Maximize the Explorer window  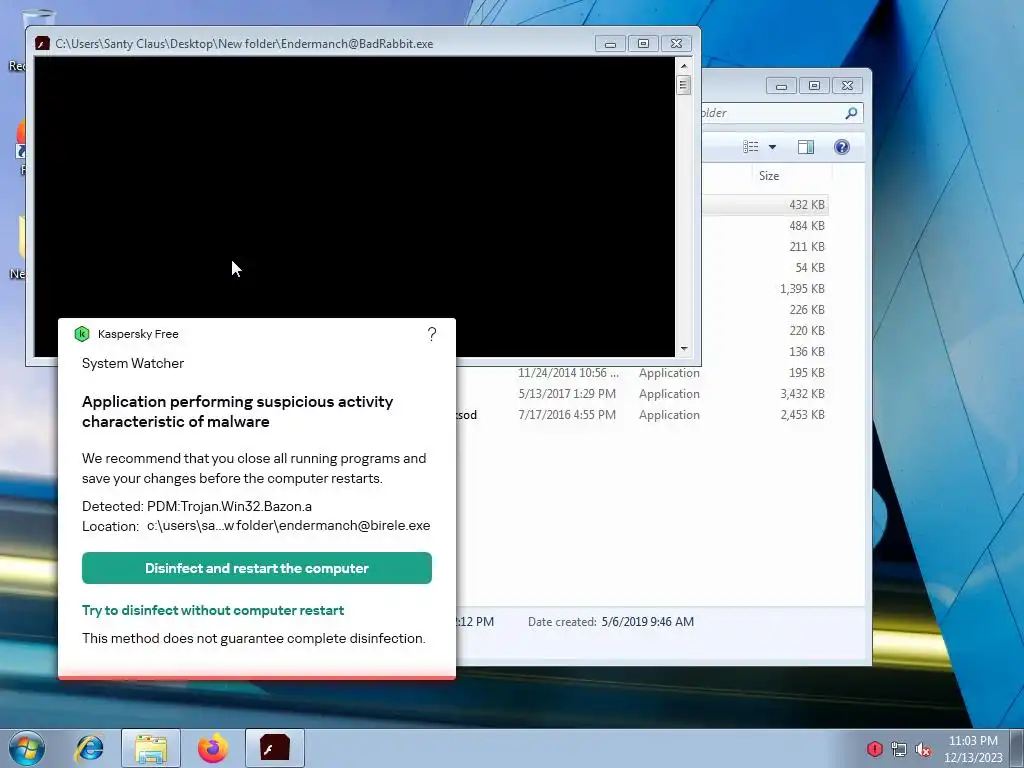814,86
